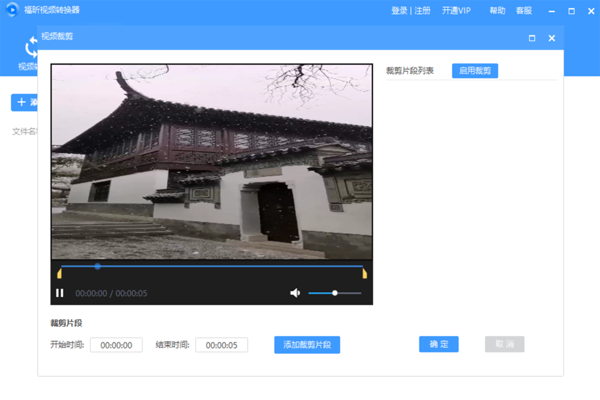Click the right yellow trim end marker
Screen dimensions: 600x400
[x=365, y=273]
